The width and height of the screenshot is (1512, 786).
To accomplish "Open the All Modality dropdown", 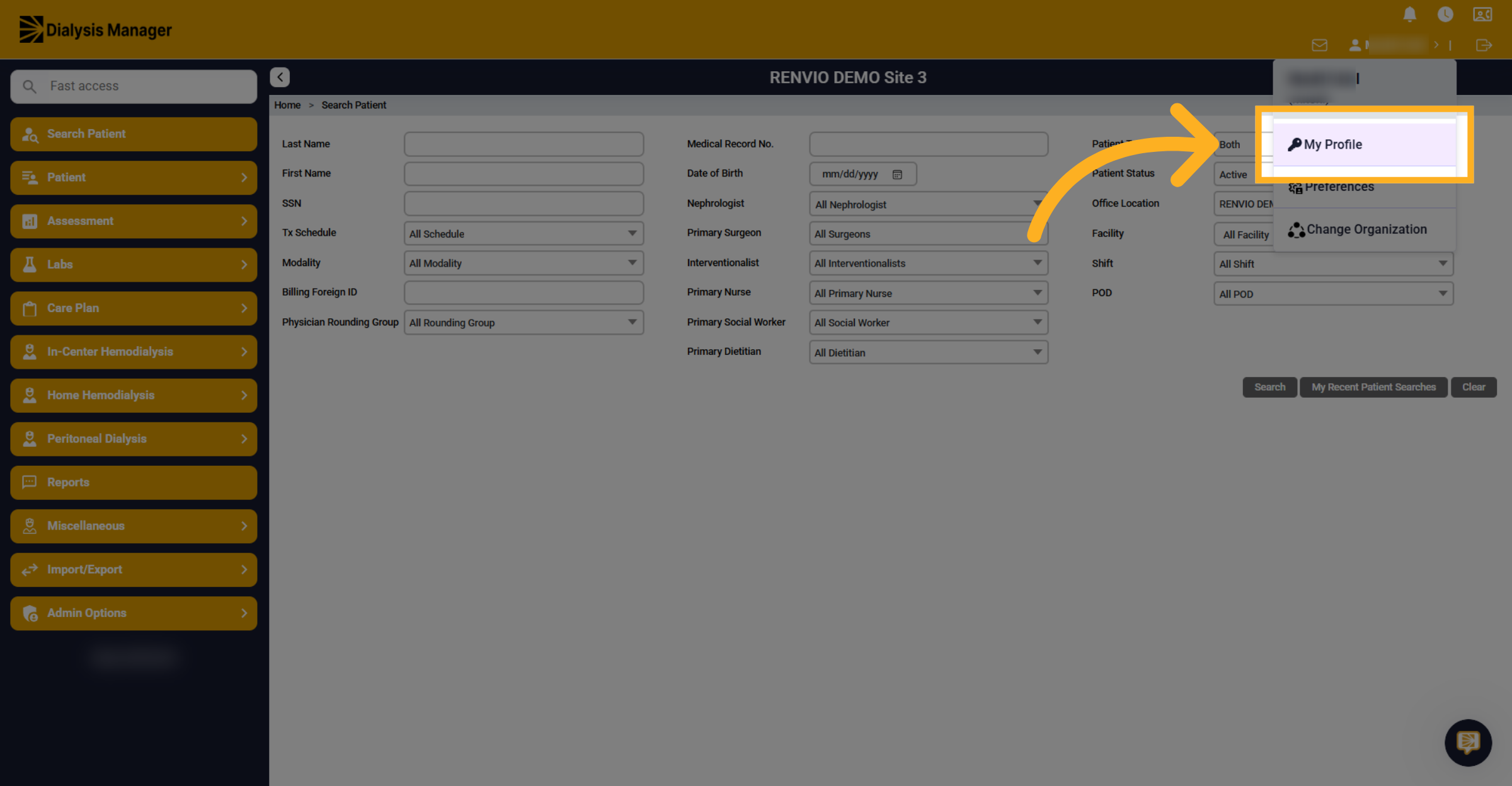I will click(524, 263).
